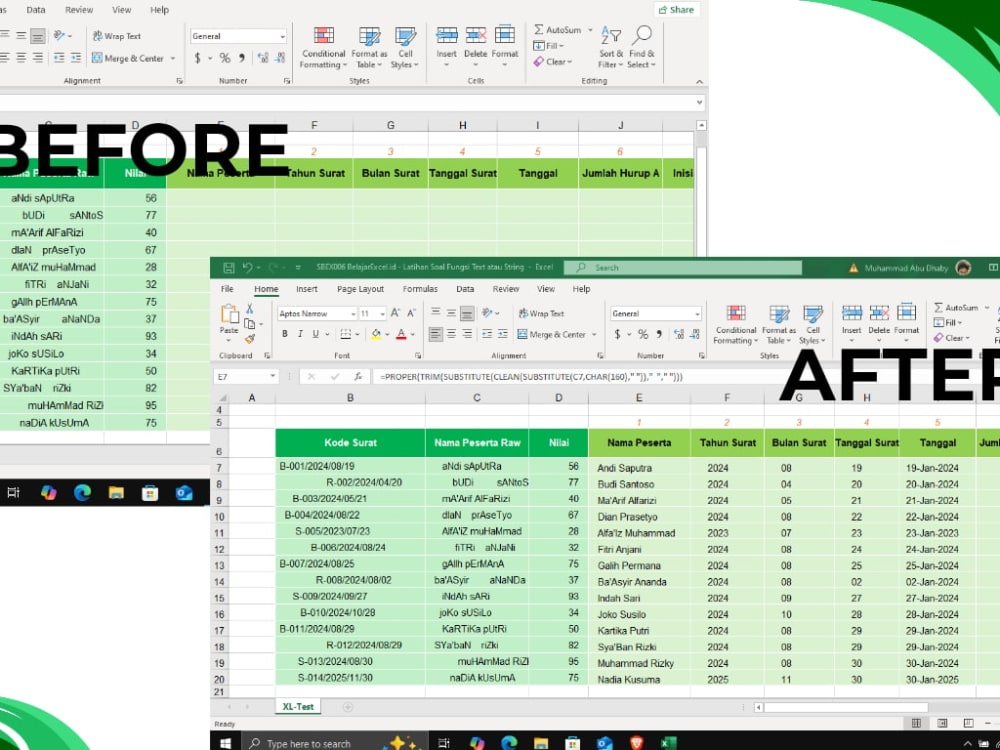The height and width of the screenshot is (750, 1000).
Task: Collapse the ribbon in Before window
Action: click(700, 82)
